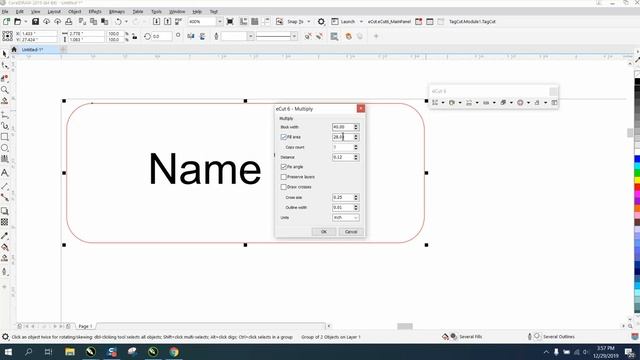Image resolution: width=640 pixels, height=360 pixels.
Task: Create a new document from toolbar
Action: pos(7,22)
